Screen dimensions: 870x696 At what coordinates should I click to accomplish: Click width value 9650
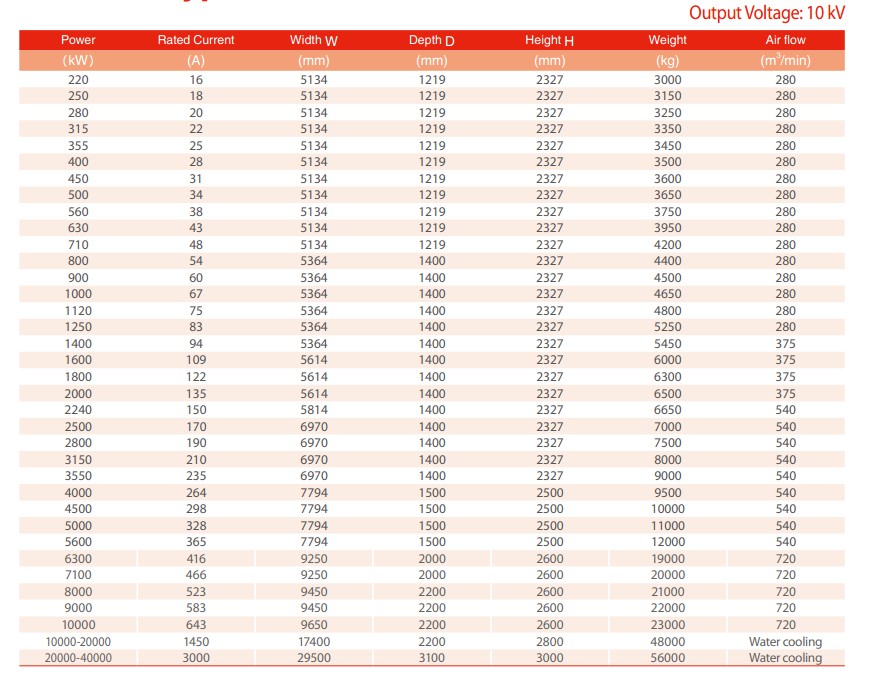314,625
